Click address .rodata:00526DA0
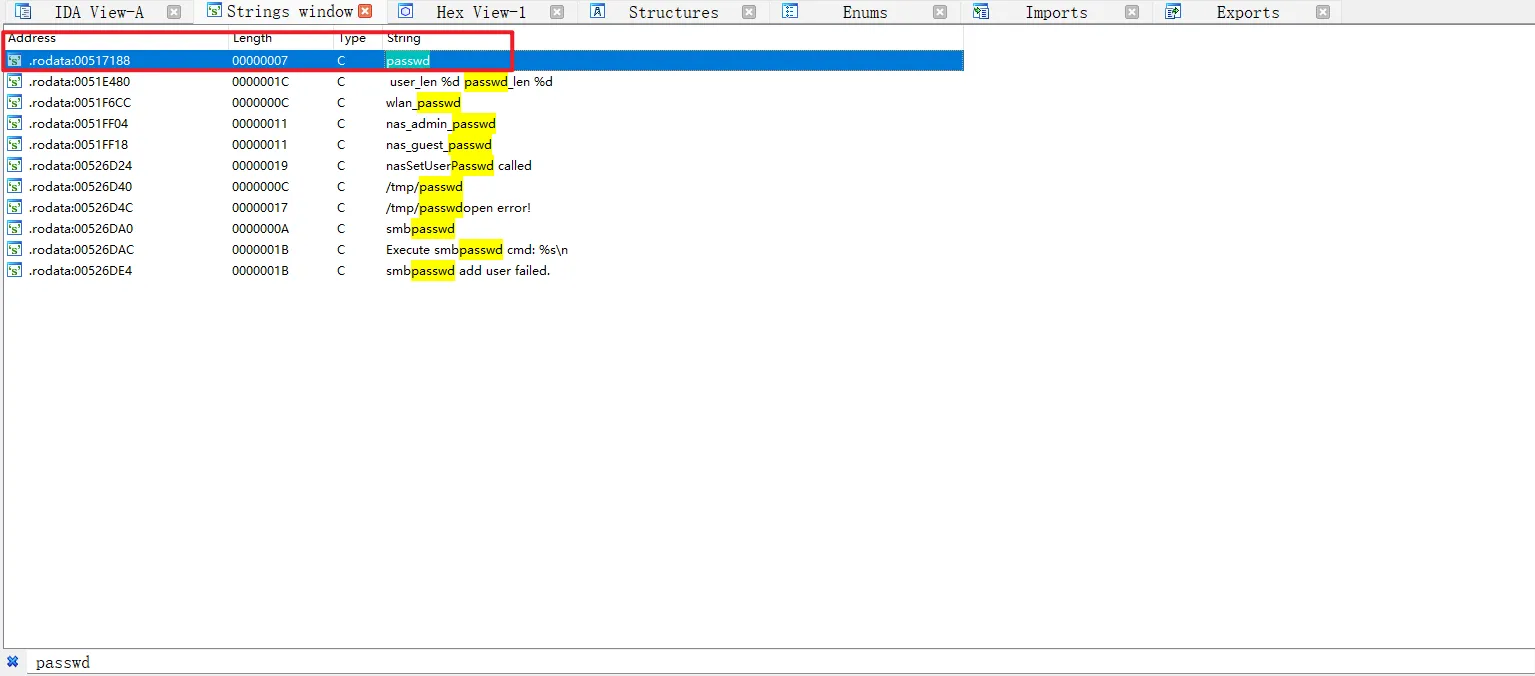The width and height of the screenshot is (1535, 676). (80, 229)
